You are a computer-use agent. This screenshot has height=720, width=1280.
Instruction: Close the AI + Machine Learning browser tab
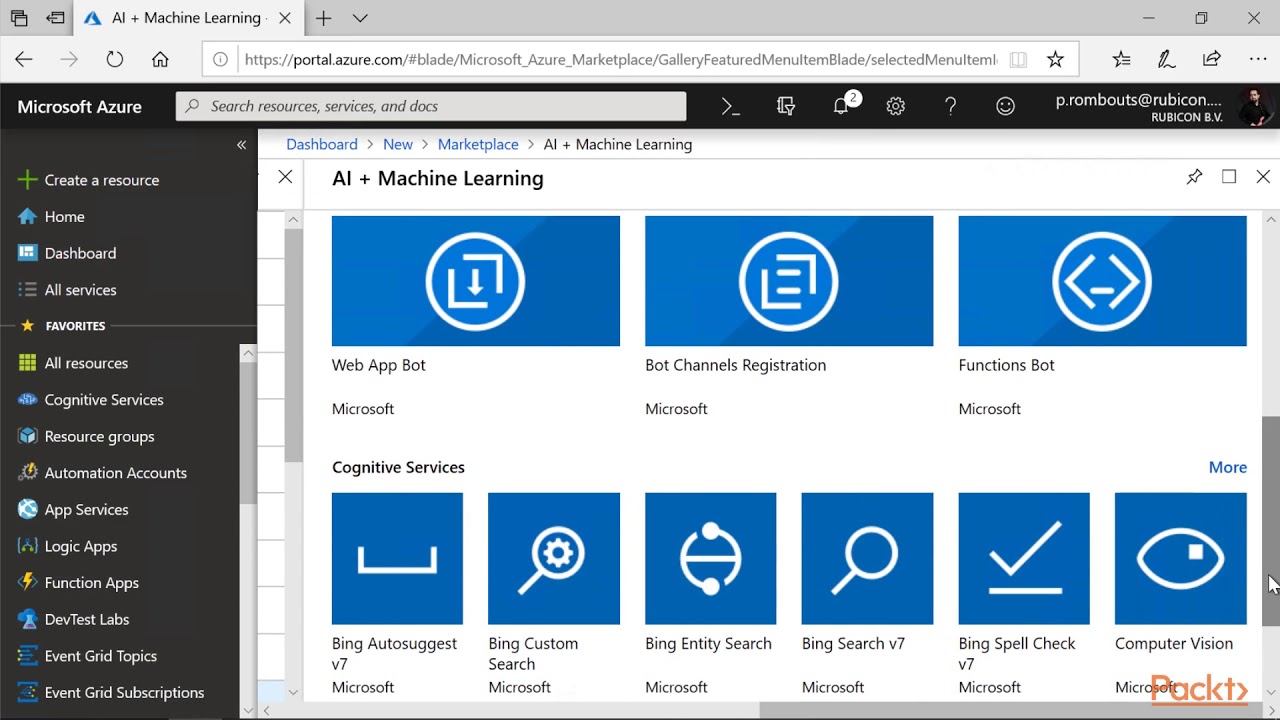283,18
